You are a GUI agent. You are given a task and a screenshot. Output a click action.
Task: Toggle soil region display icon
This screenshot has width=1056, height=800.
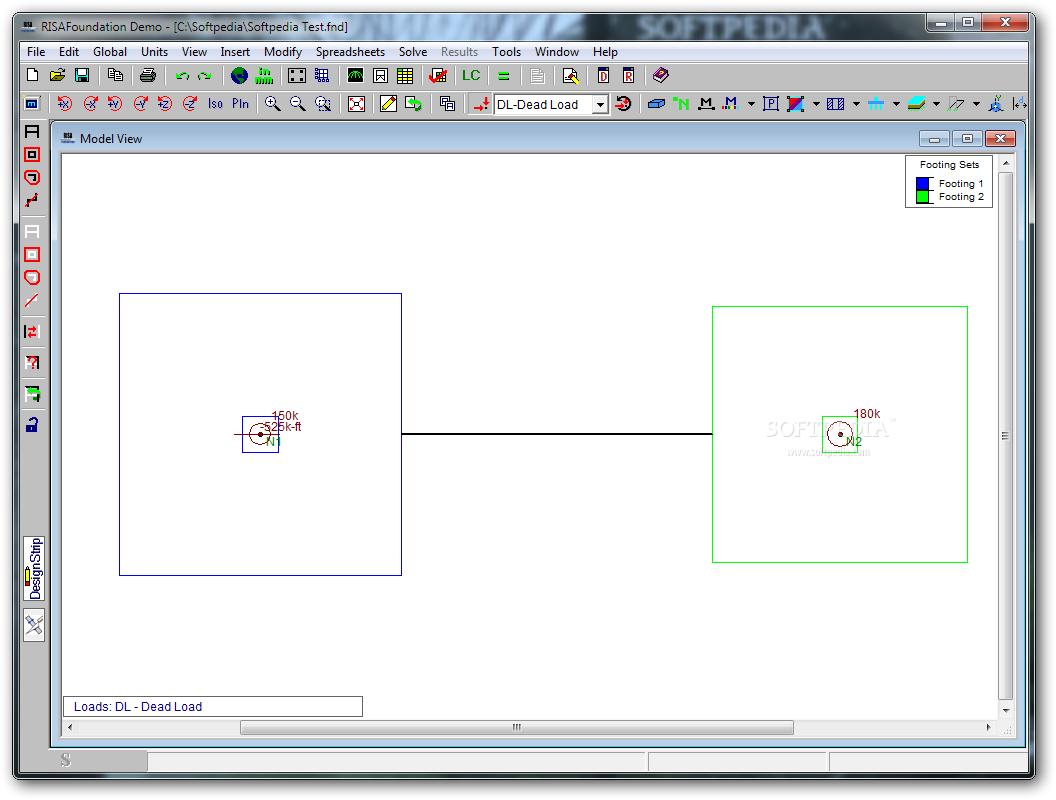917,104
